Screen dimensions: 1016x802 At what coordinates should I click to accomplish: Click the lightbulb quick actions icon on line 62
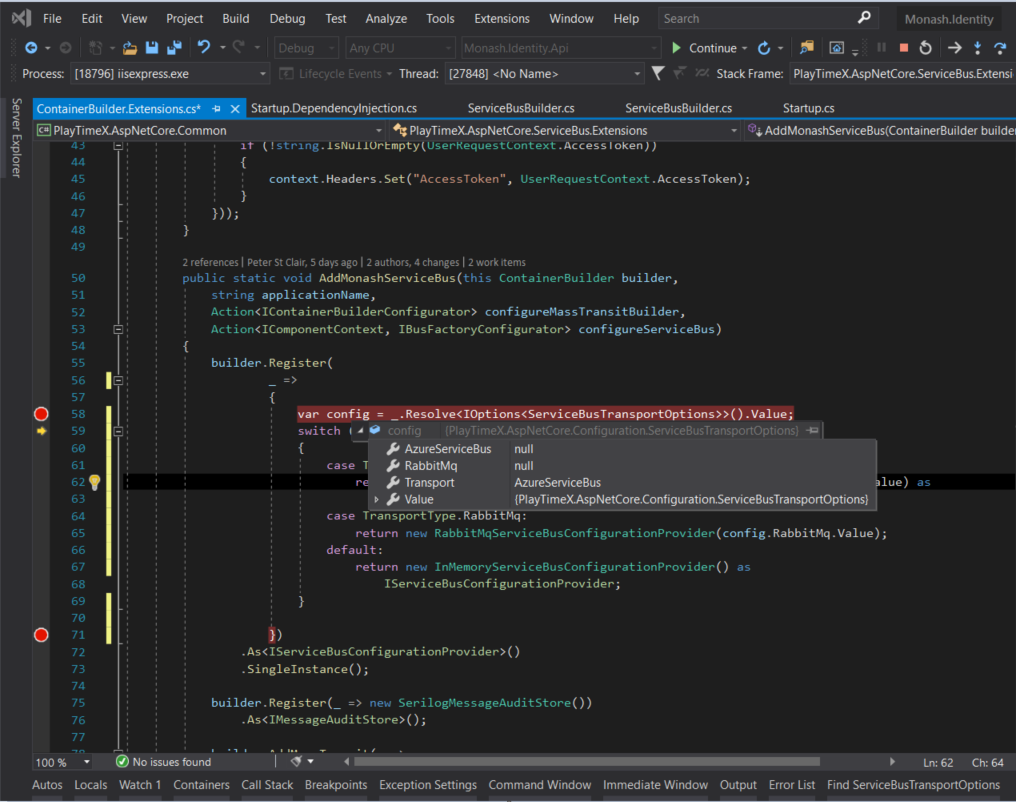click(x=95, y=482)
